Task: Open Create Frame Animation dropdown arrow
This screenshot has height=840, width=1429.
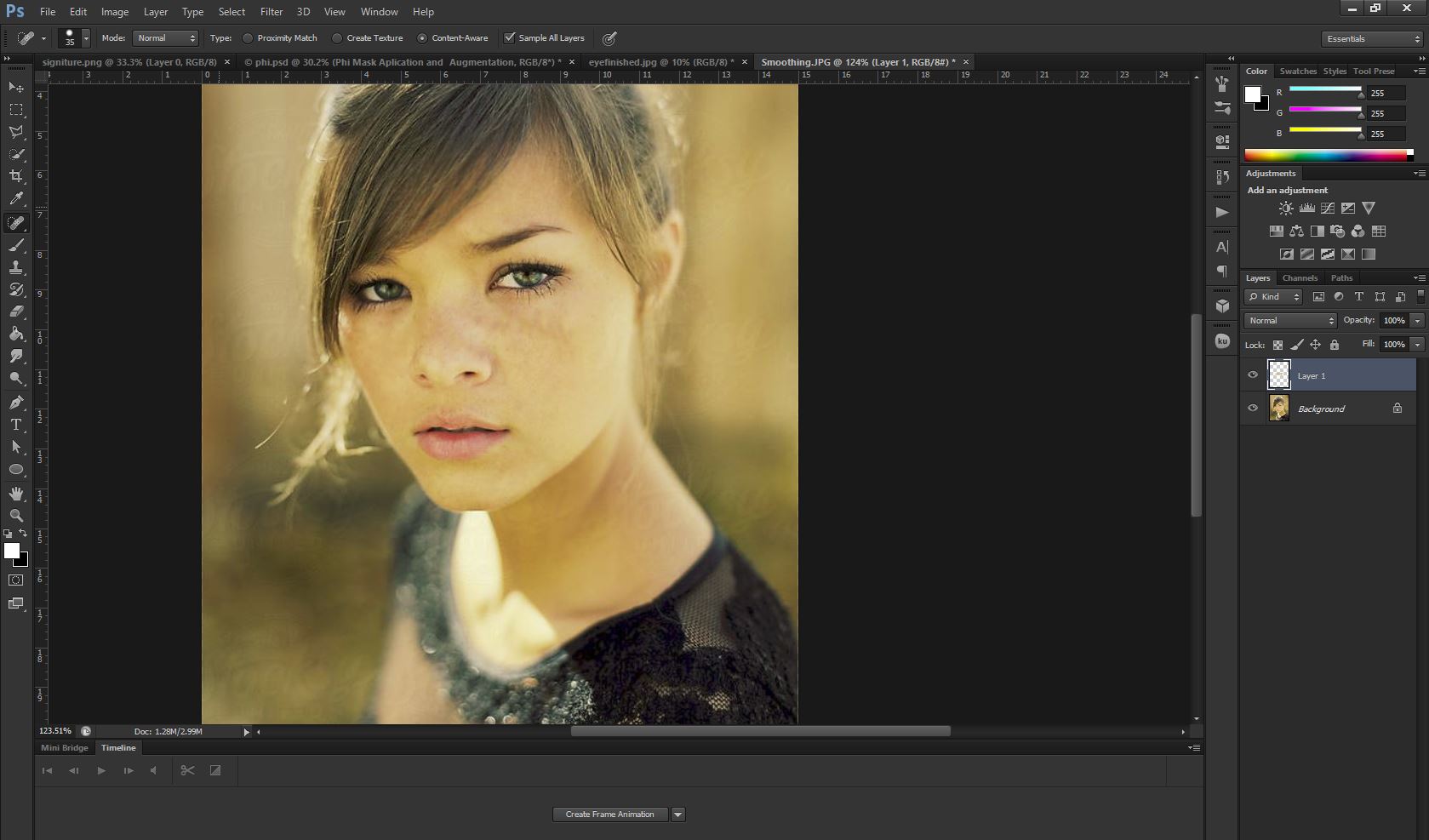Action: (x=678, y=814)
